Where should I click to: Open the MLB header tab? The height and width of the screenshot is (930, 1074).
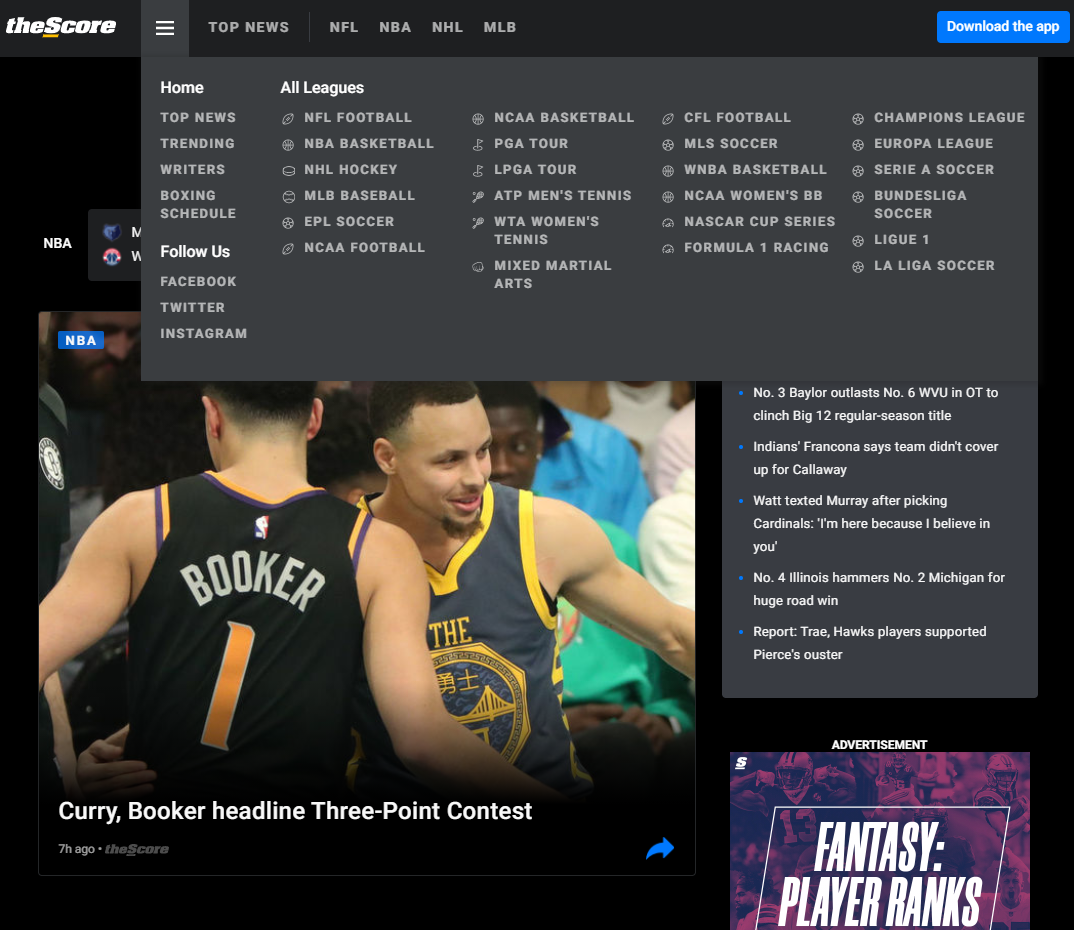coord(500,27)
